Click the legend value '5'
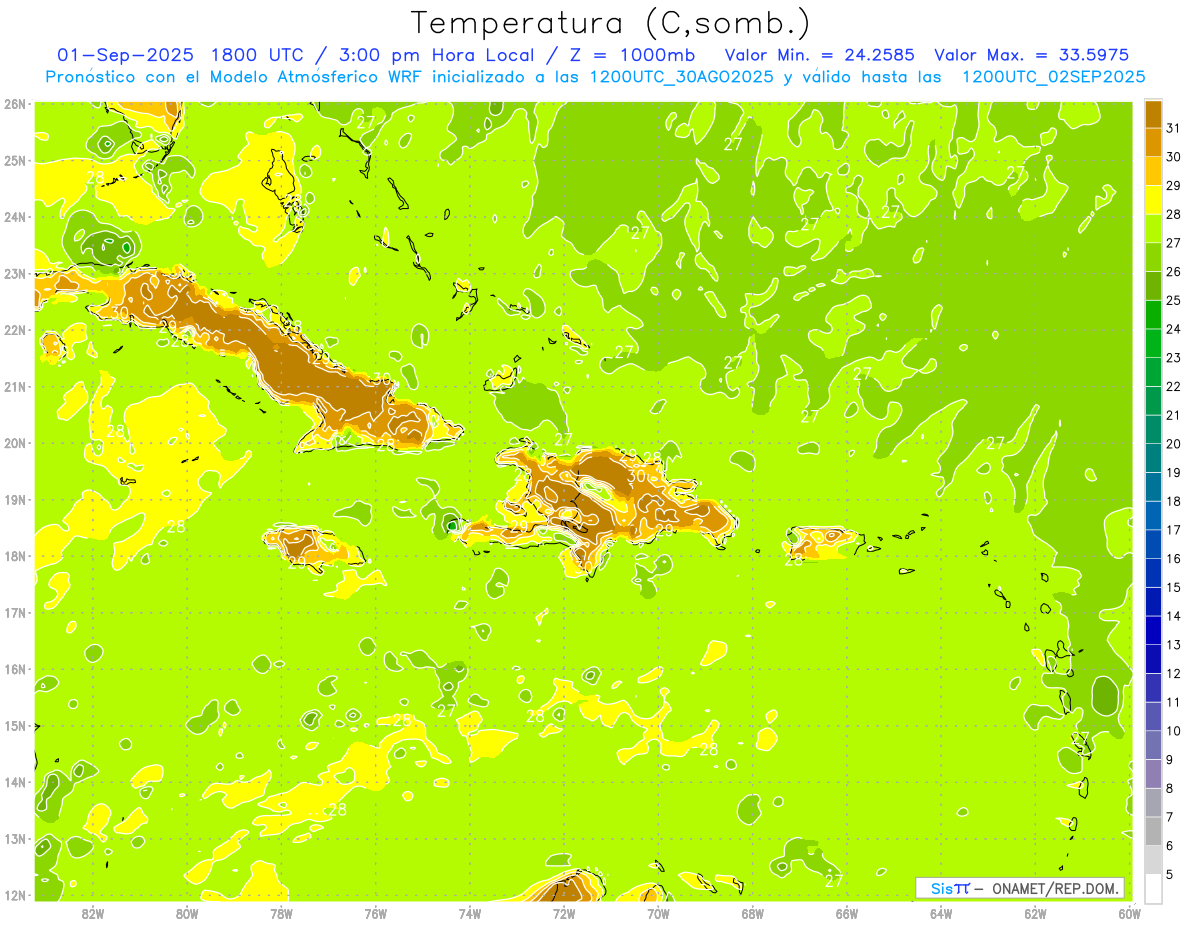 click(x=1171, y=874)
